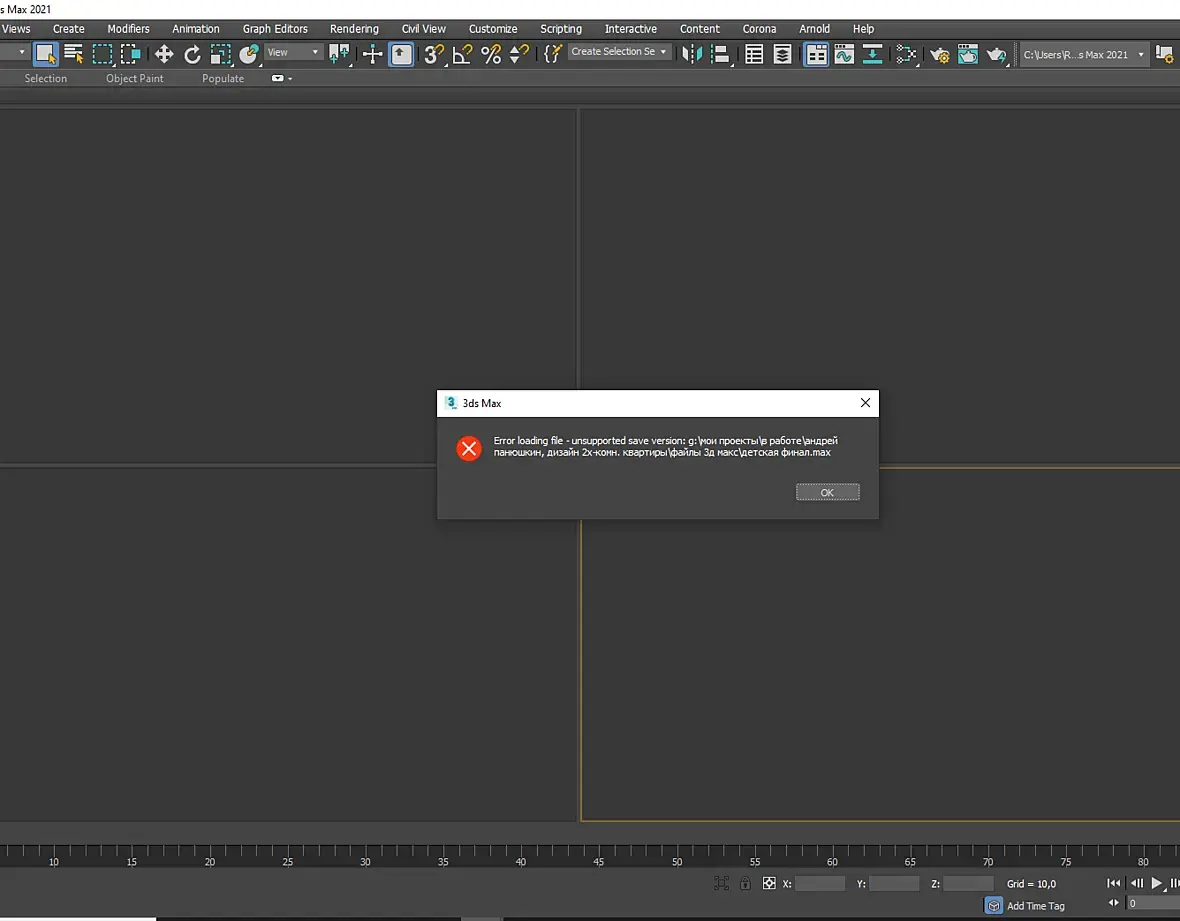Screen dimensions: 1180x921
Task: Step to previous frame
Action: pos(1136,883)
